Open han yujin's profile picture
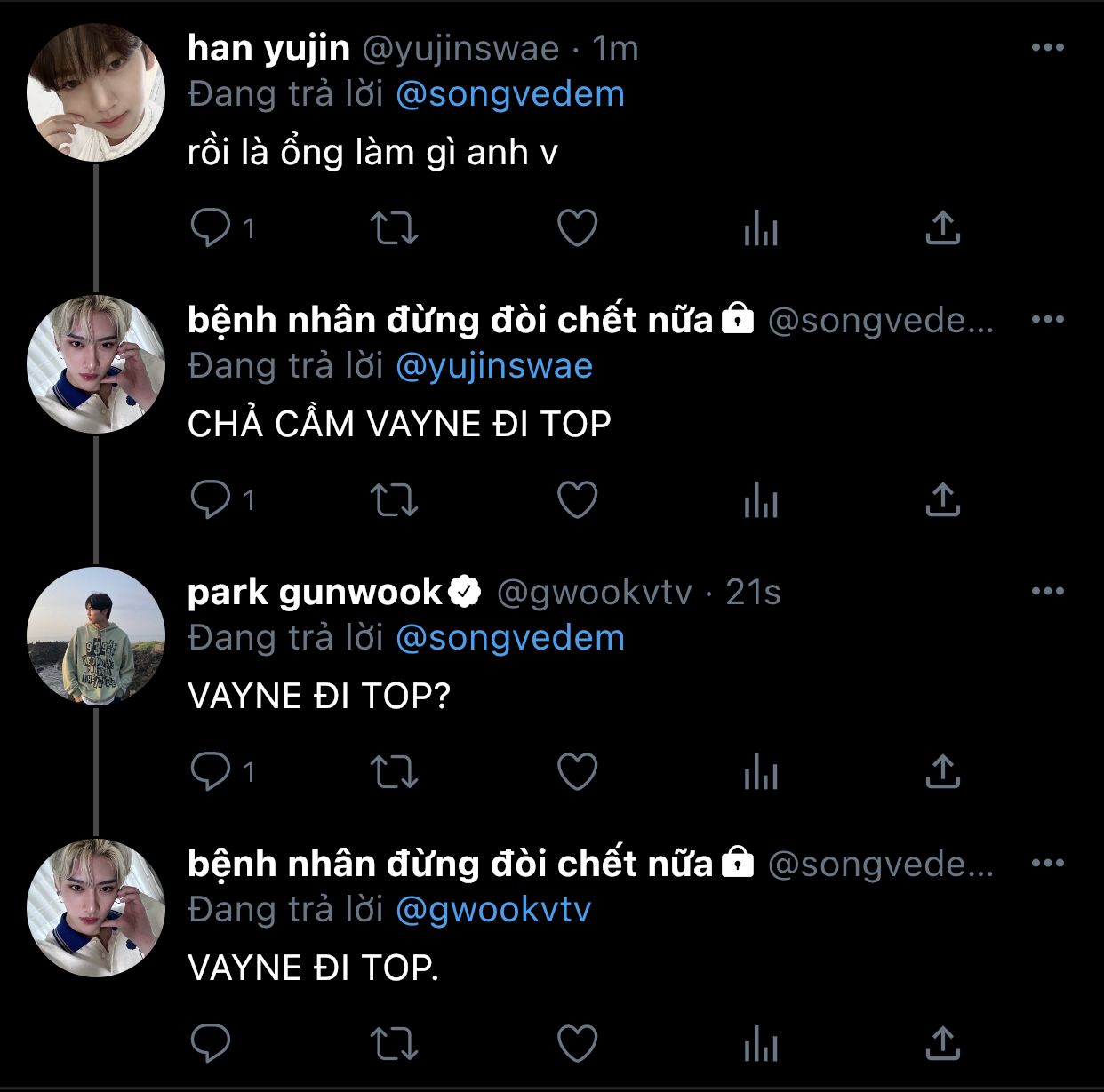1104x1092 pixels. pos(96,92)
